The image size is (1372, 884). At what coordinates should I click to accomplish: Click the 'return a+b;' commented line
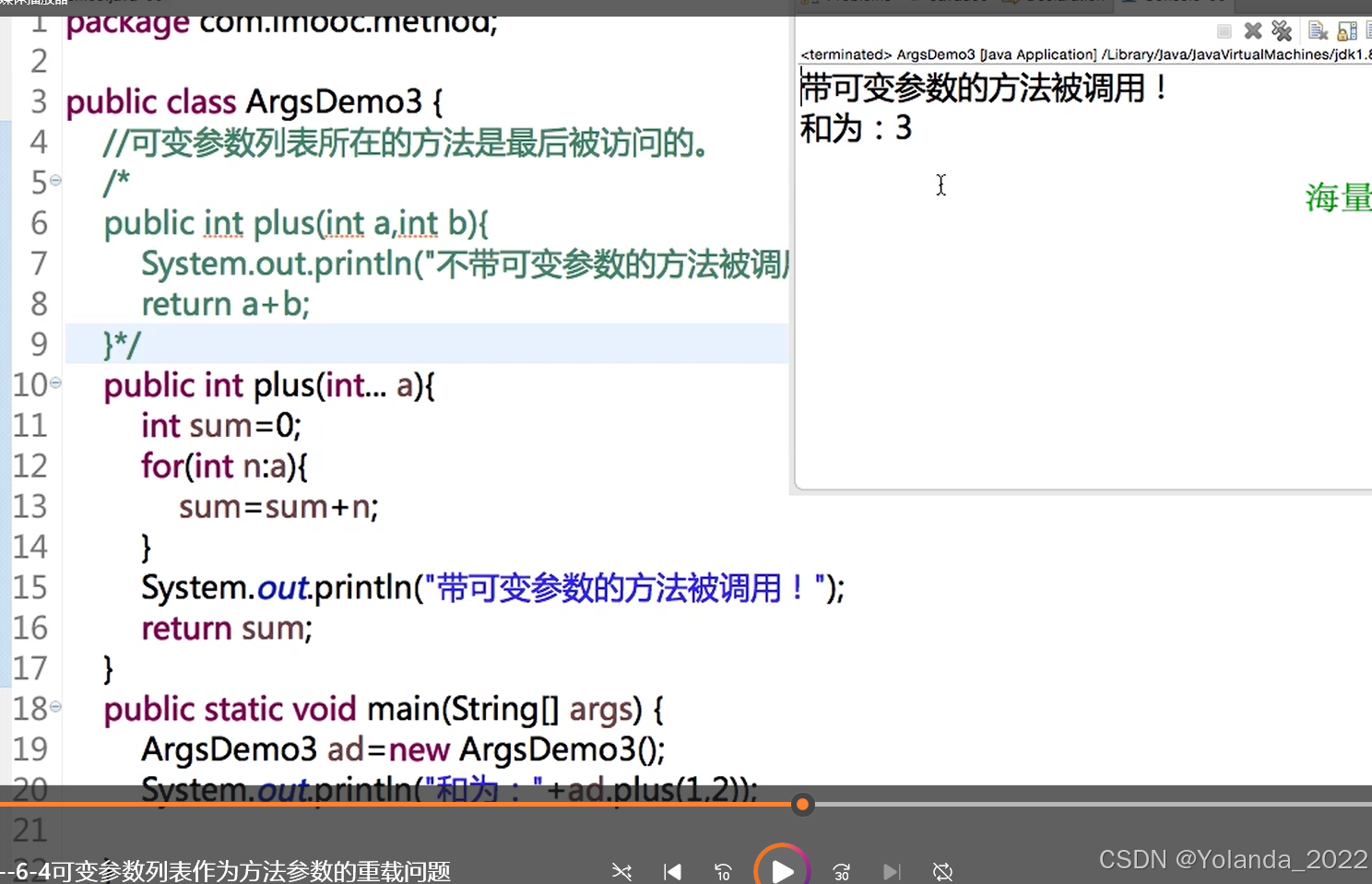pyautogui.click(x=226, y=304)
